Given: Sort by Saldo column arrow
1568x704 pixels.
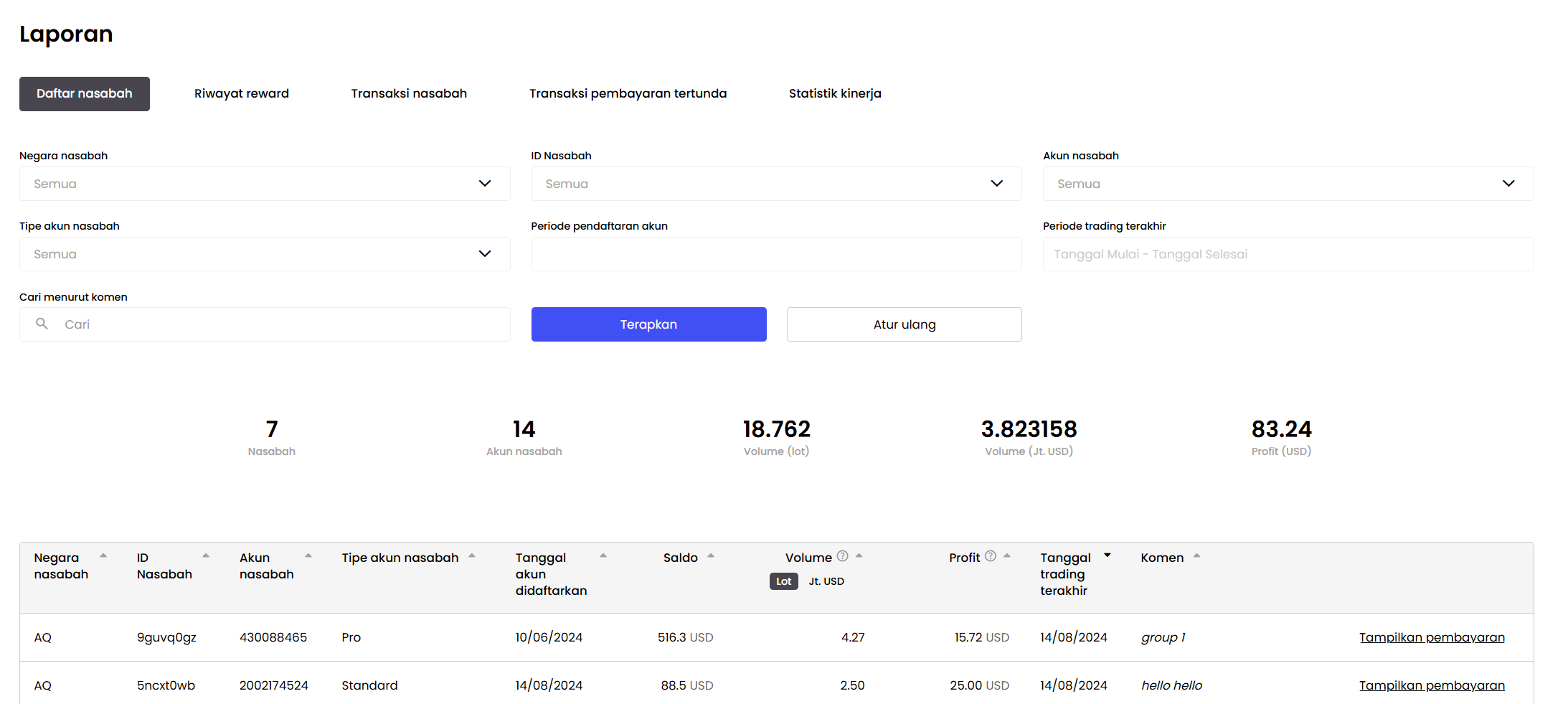Looking at the screenshot, I should 711,555.
